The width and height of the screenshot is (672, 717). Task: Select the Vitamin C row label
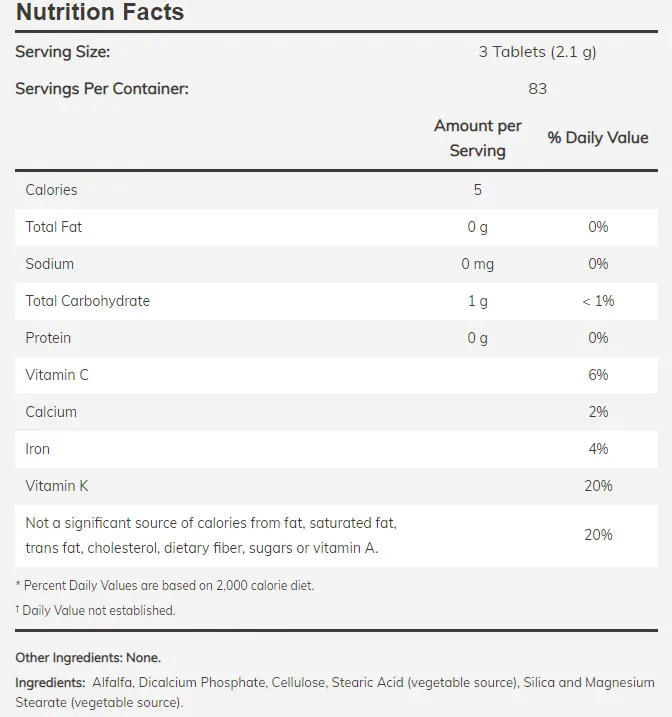point(57,375)
